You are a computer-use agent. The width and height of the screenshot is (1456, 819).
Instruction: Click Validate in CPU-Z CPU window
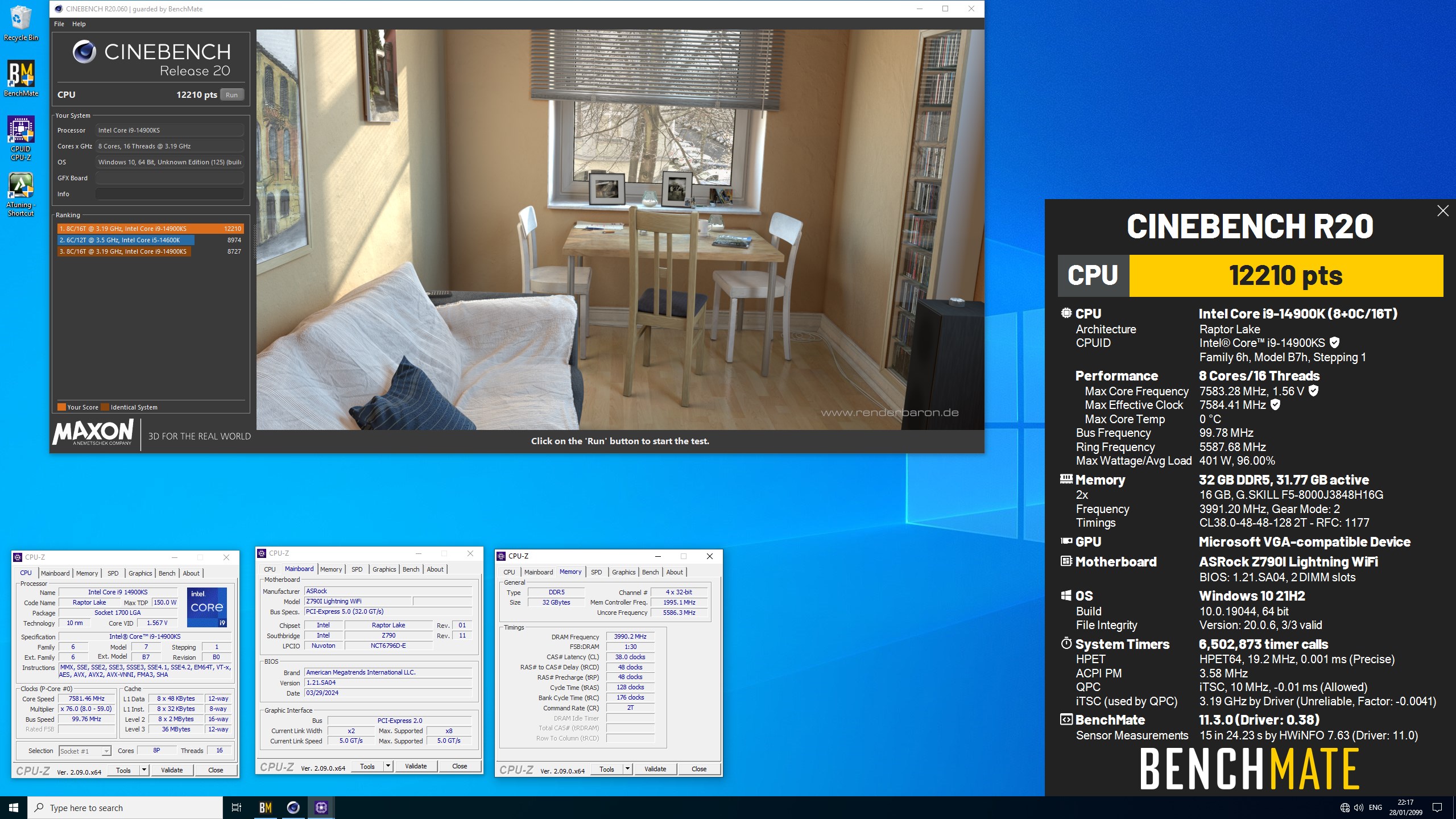[x=172, y=770]
